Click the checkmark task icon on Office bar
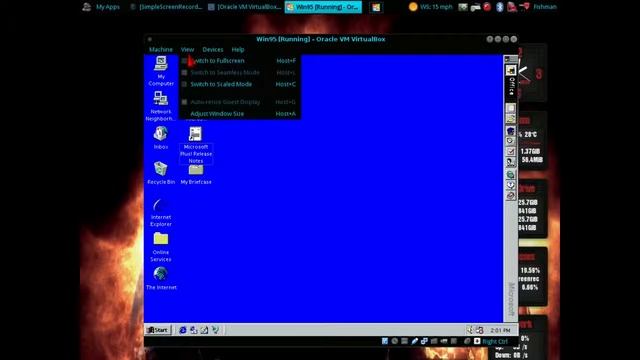Screen dimensions: 640x360 [x=511, y=151]
